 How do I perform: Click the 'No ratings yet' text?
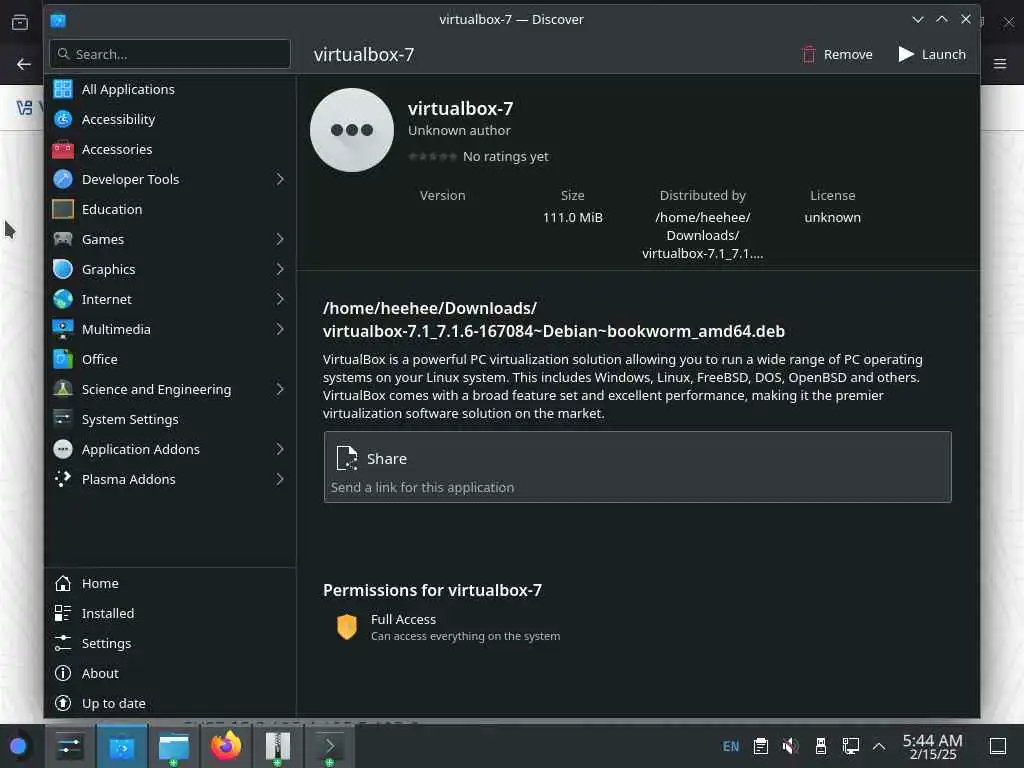coord(505,157)
